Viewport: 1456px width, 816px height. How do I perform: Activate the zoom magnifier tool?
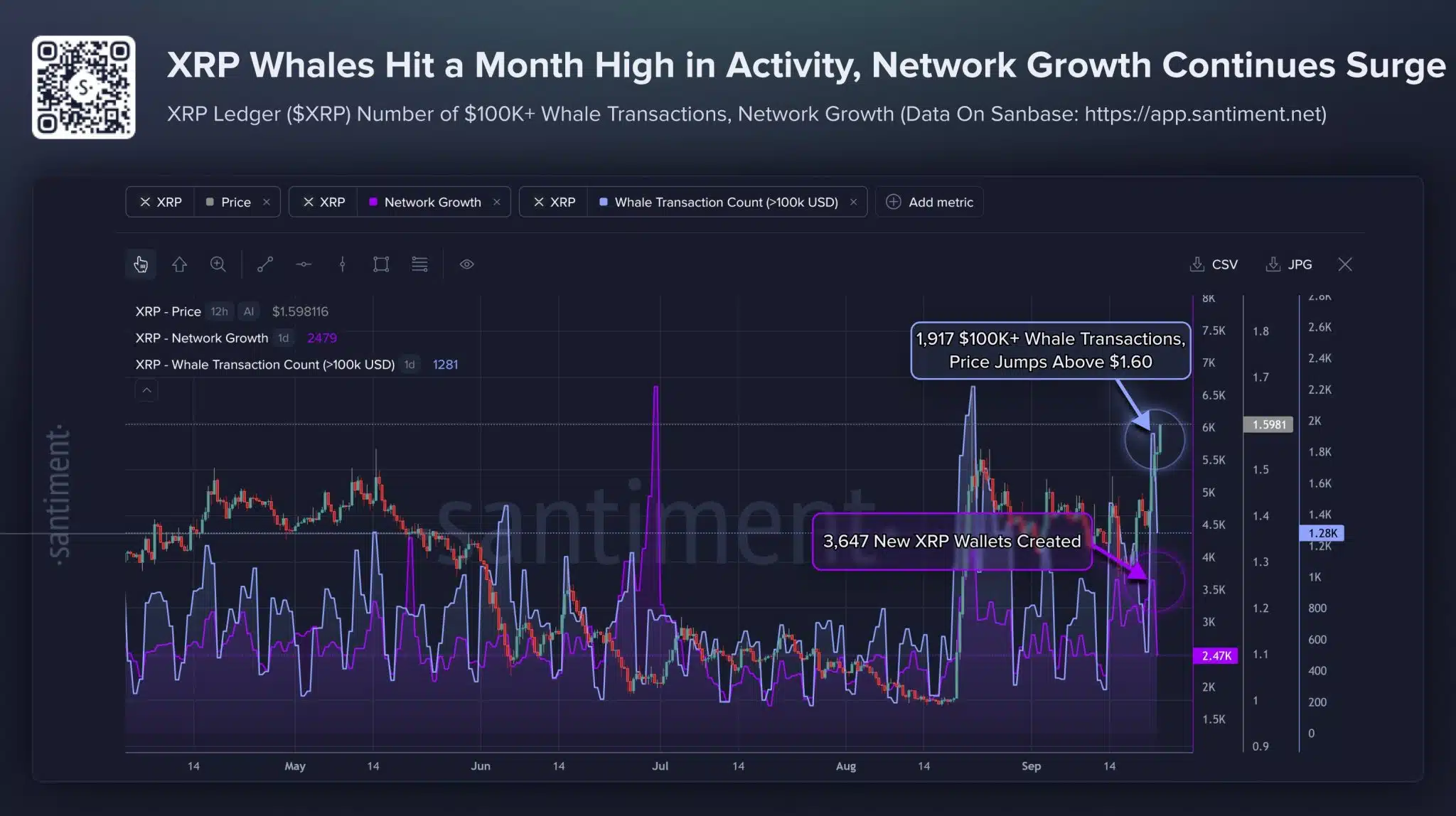[x=218, y=264]
